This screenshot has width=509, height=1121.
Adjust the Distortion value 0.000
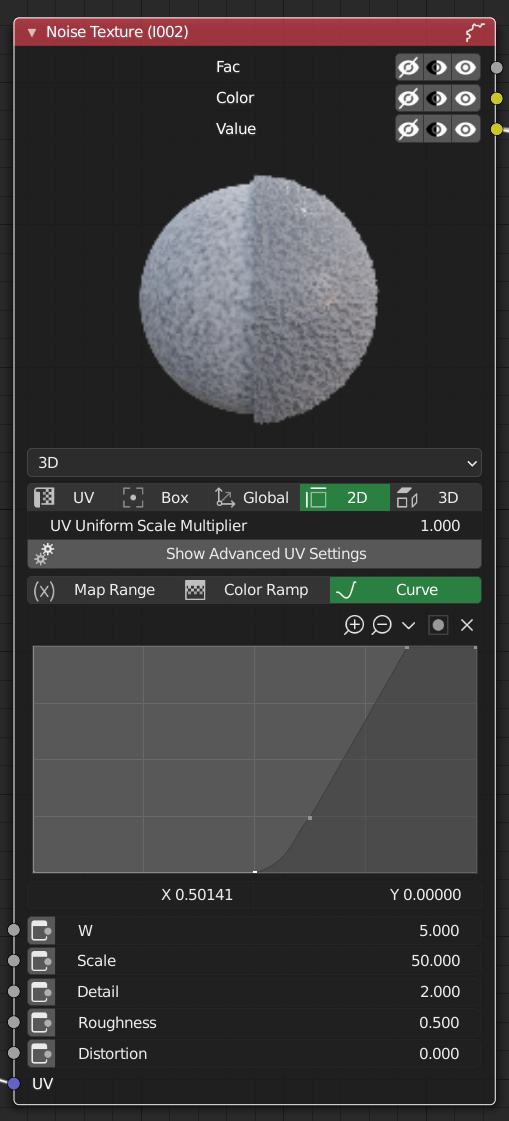268,1054
